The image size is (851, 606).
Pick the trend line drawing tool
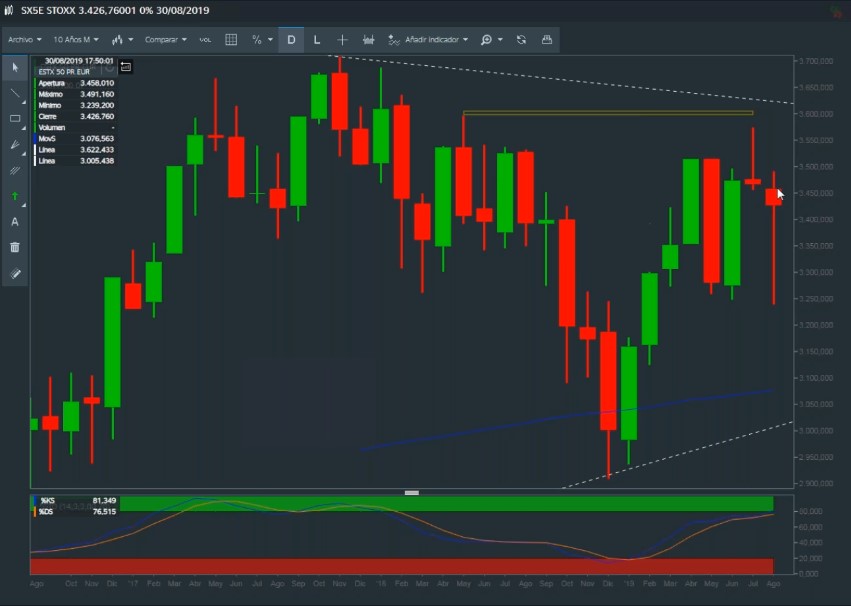[15, 93]
